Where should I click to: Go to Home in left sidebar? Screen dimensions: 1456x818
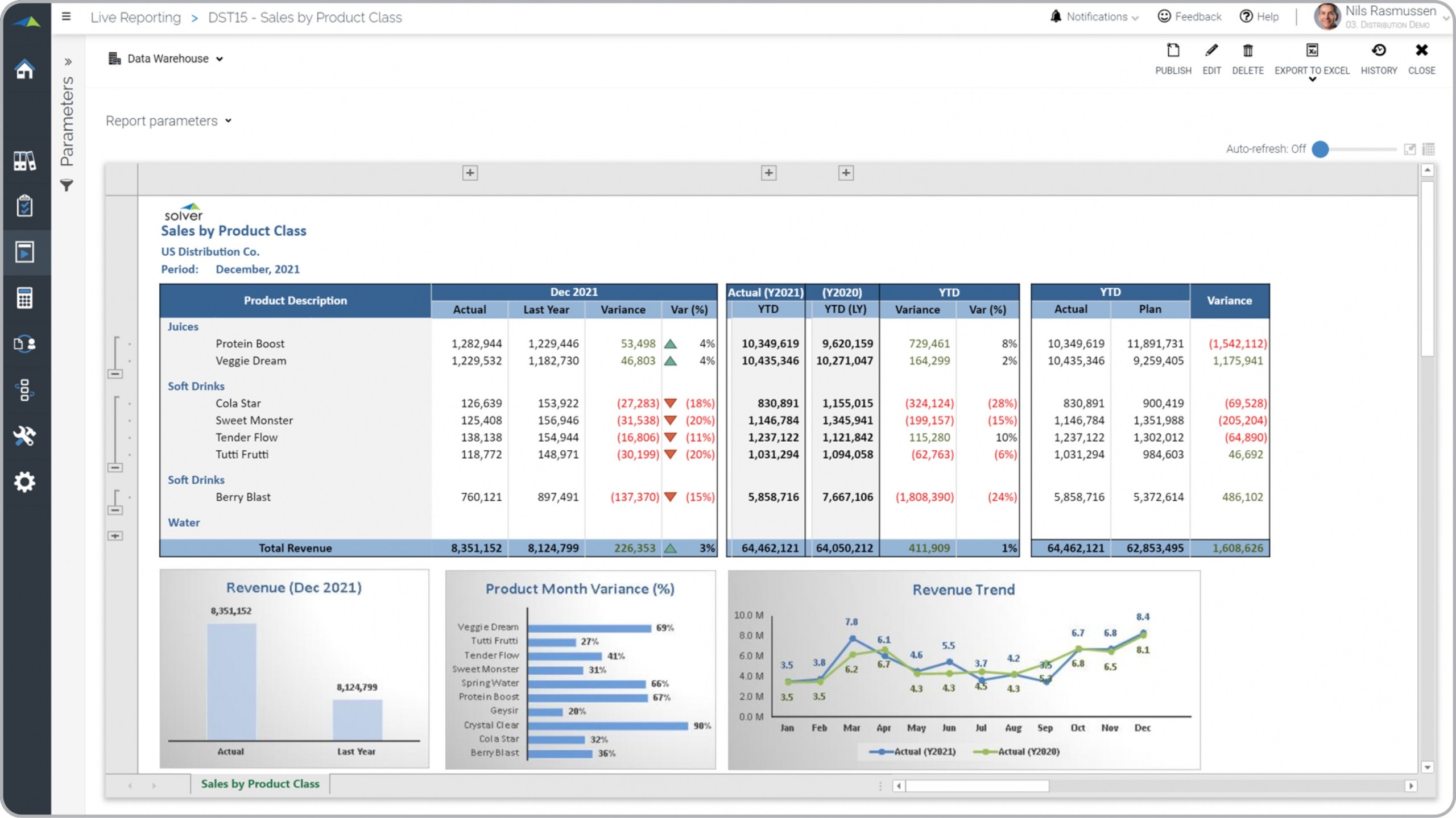coord(24,69)
